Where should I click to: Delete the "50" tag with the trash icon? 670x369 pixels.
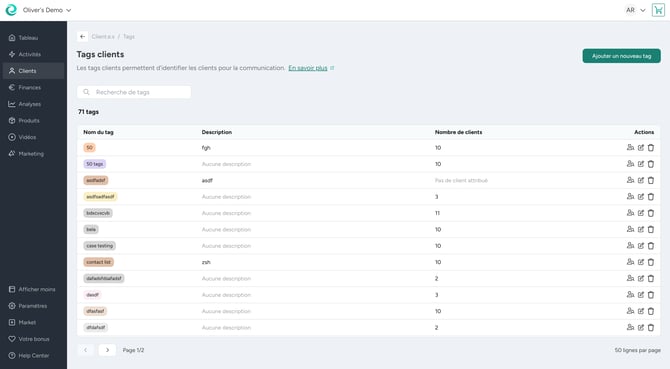[x=651, y=148]
